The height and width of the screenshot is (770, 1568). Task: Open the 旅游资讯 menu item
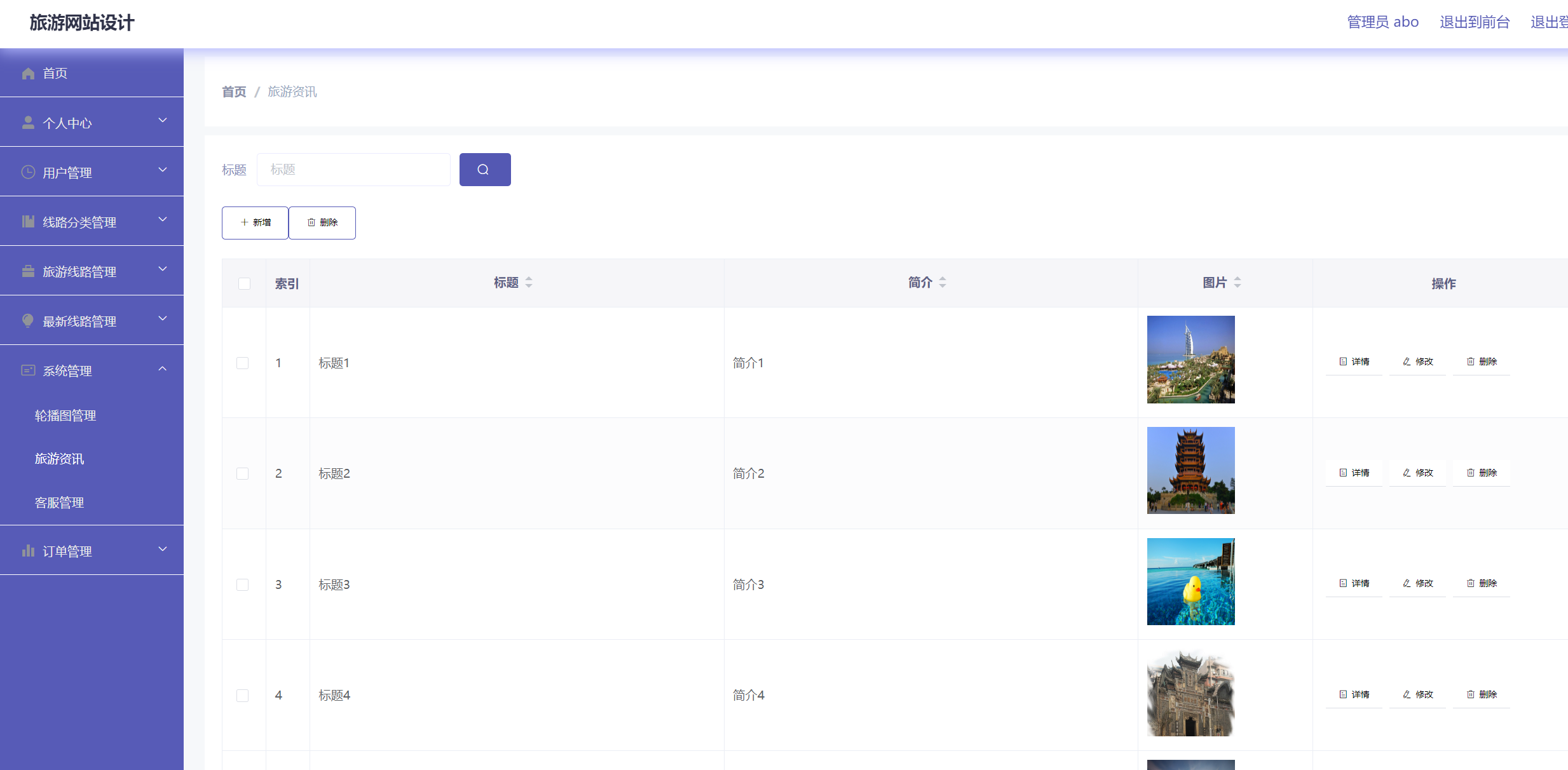click(x=59, y=459)
